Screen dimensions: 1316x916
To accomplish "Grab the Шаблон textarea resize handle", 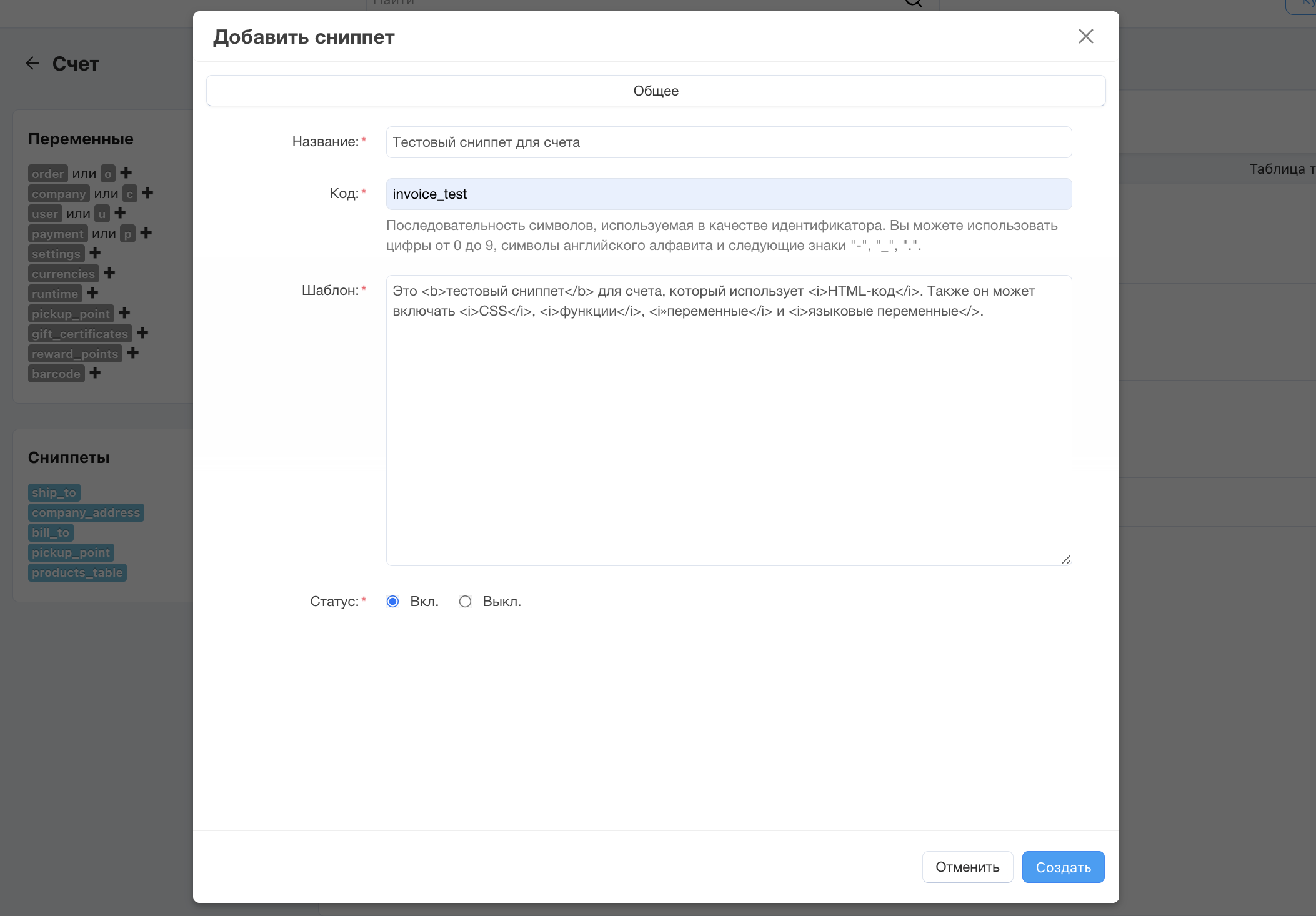I will click(1065, 560).
